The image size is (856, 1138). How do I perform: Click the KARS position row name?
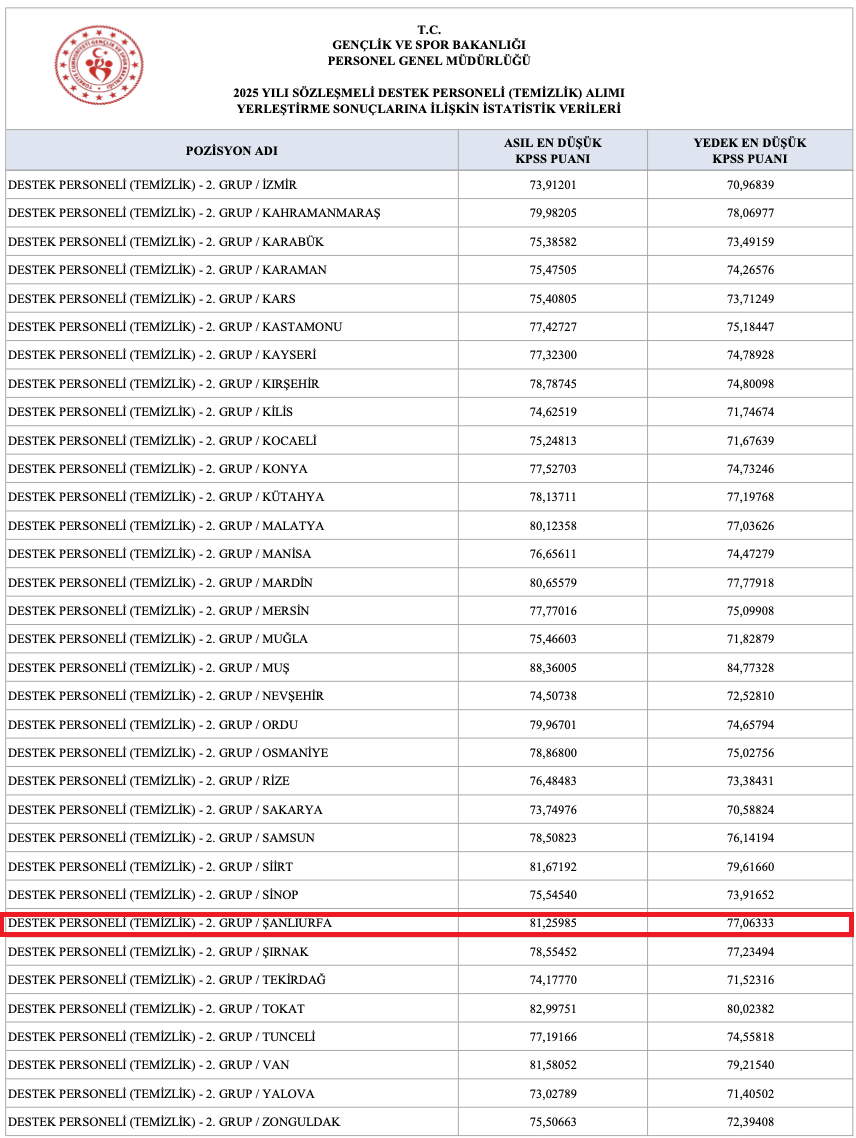152,299
